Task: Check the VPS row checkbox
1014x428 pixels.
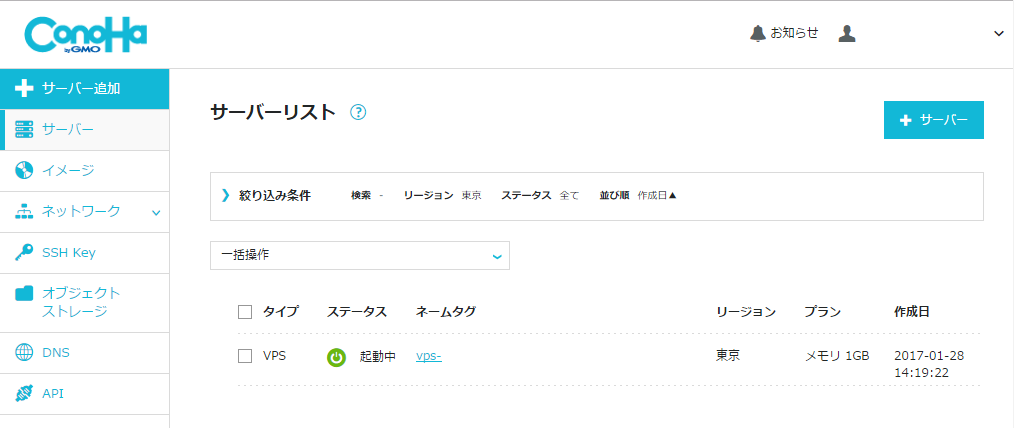Action: tap(245, 356)
